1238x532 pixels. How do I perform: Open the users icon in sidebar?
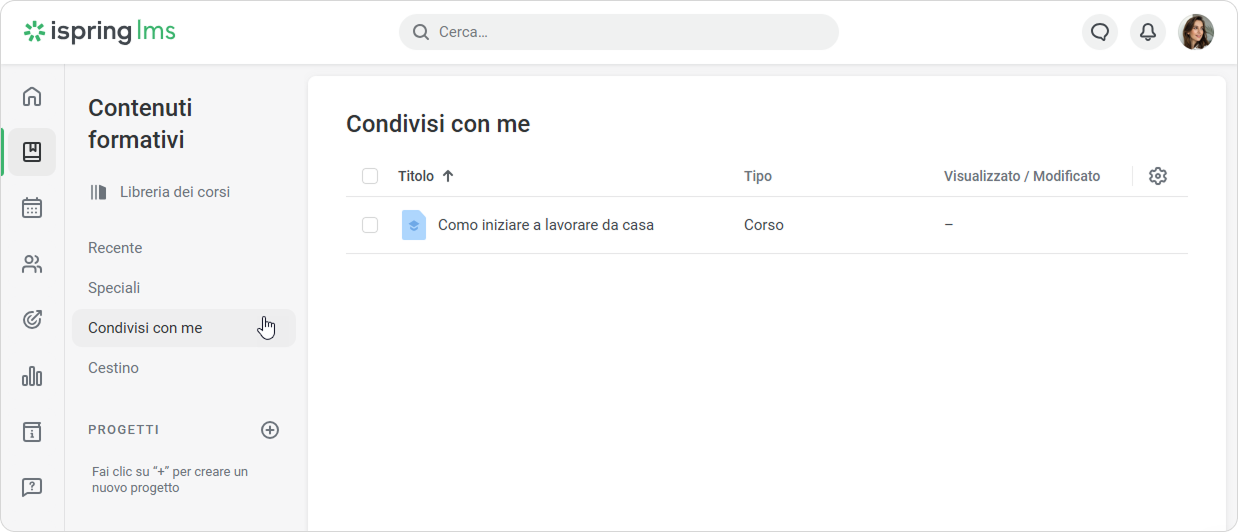32,264
